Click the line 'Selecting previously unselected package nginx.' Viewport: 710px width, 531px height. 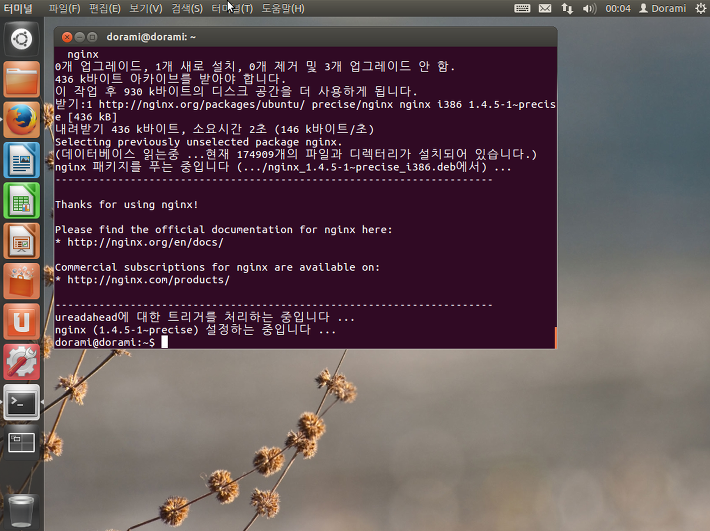pyautogui.click(x=198, y=142)
